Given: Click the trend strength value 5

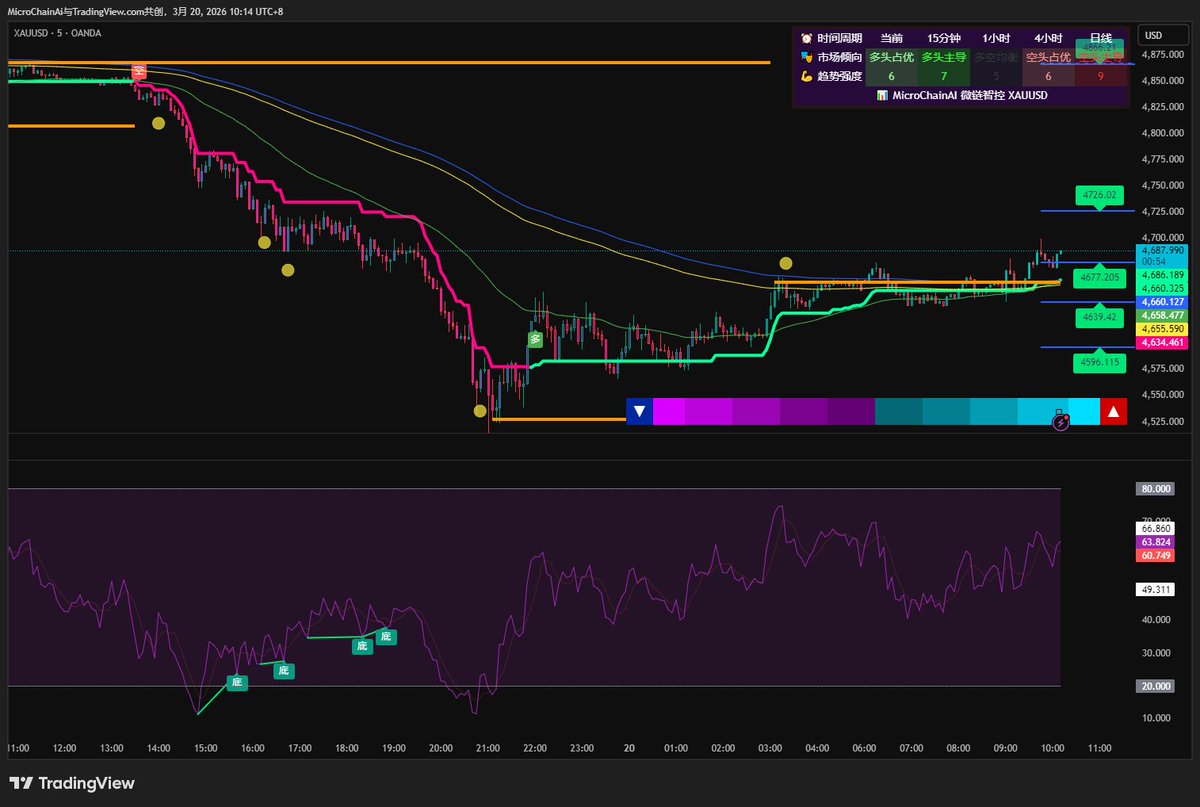Looking at the screenshot, I should click(996, 76).
